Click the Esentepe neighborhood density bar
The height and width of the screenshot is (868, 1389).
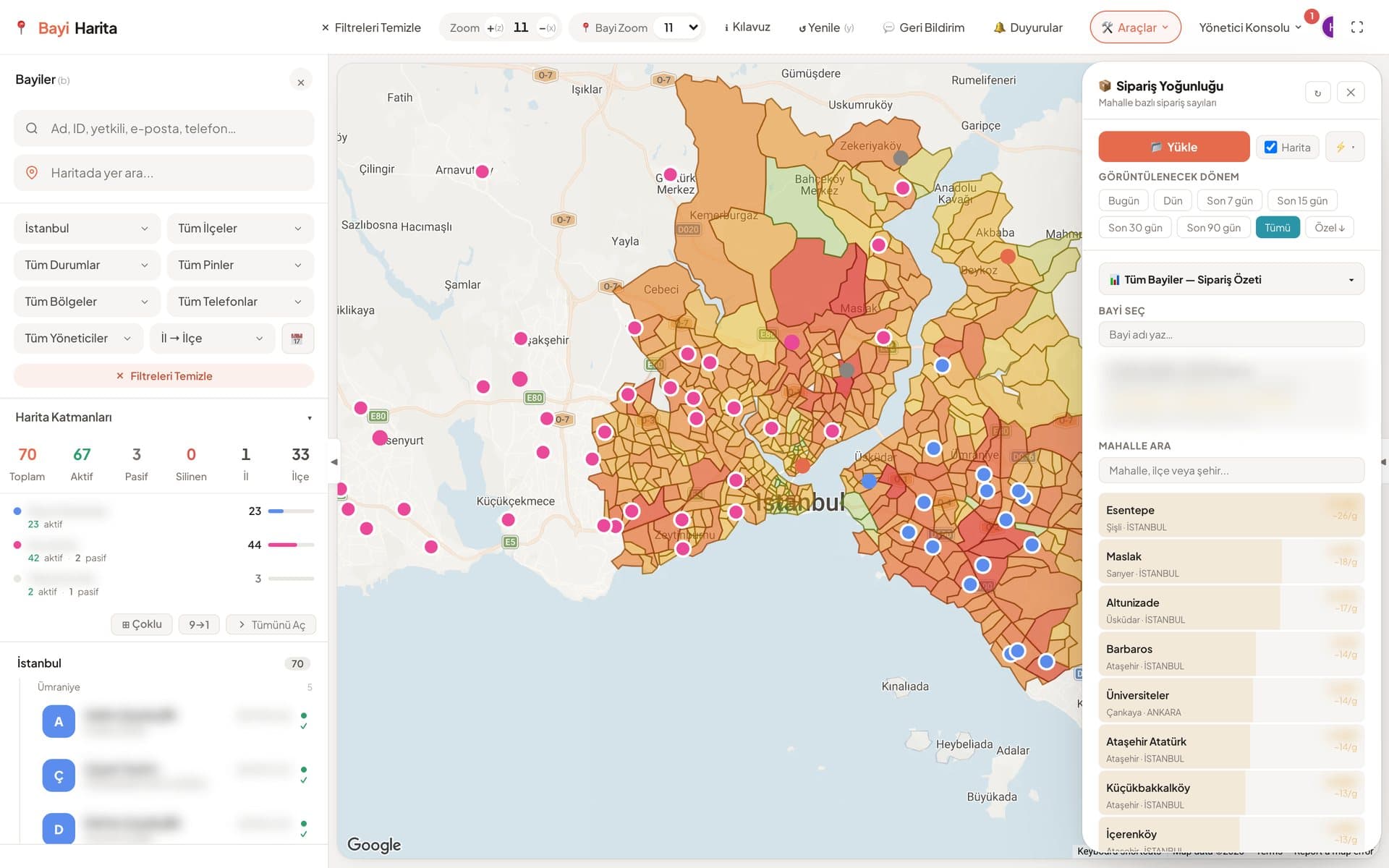tap(1231, 515)
